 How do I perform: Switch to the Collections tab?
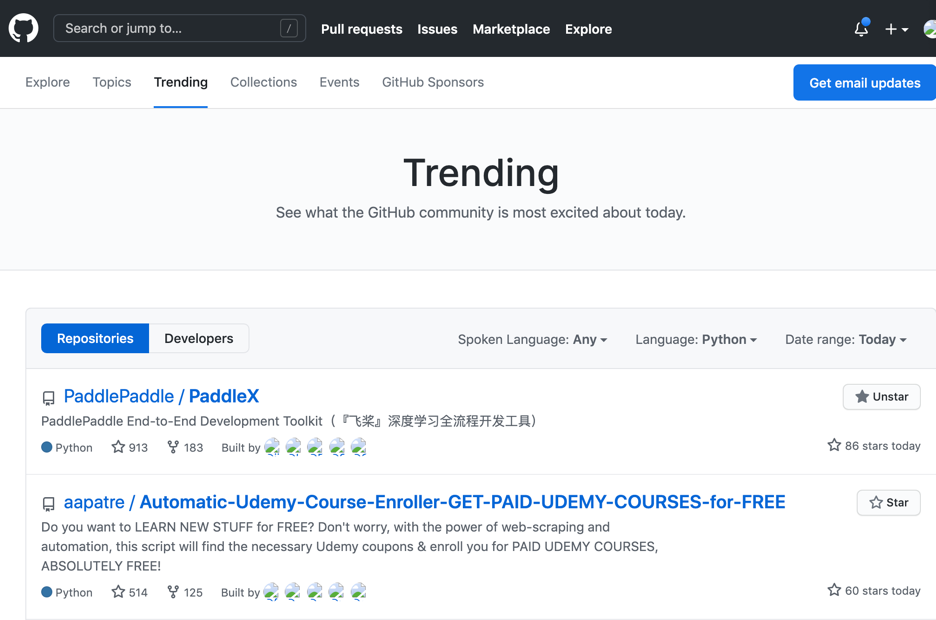tap(263, 82)
